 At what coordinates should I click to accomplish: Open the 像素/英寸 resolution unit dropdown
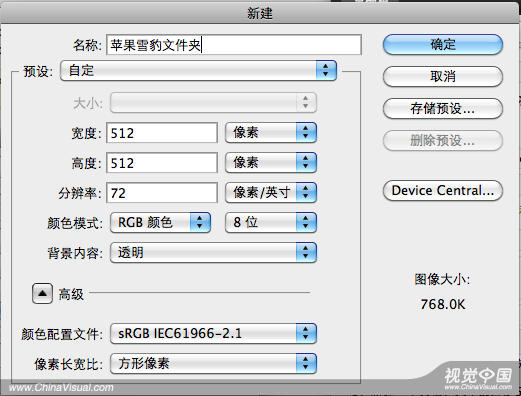[271, 192]
